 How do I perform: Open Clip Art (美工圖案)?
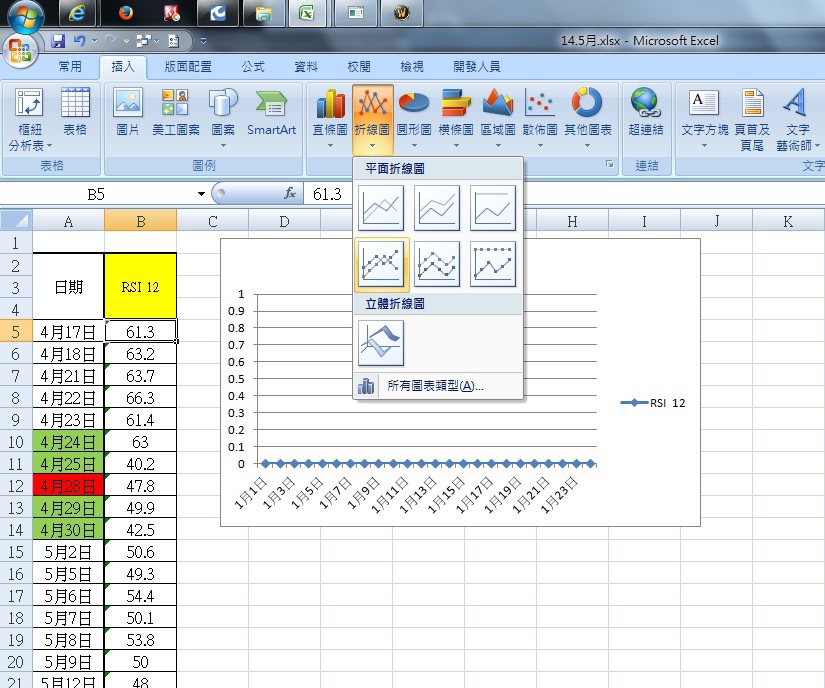point(176,112)
